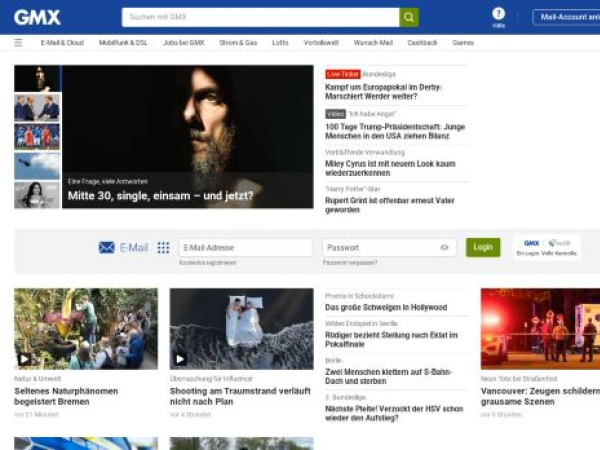Click the green Login button
The image size is (600, 450).
[483, 247]
